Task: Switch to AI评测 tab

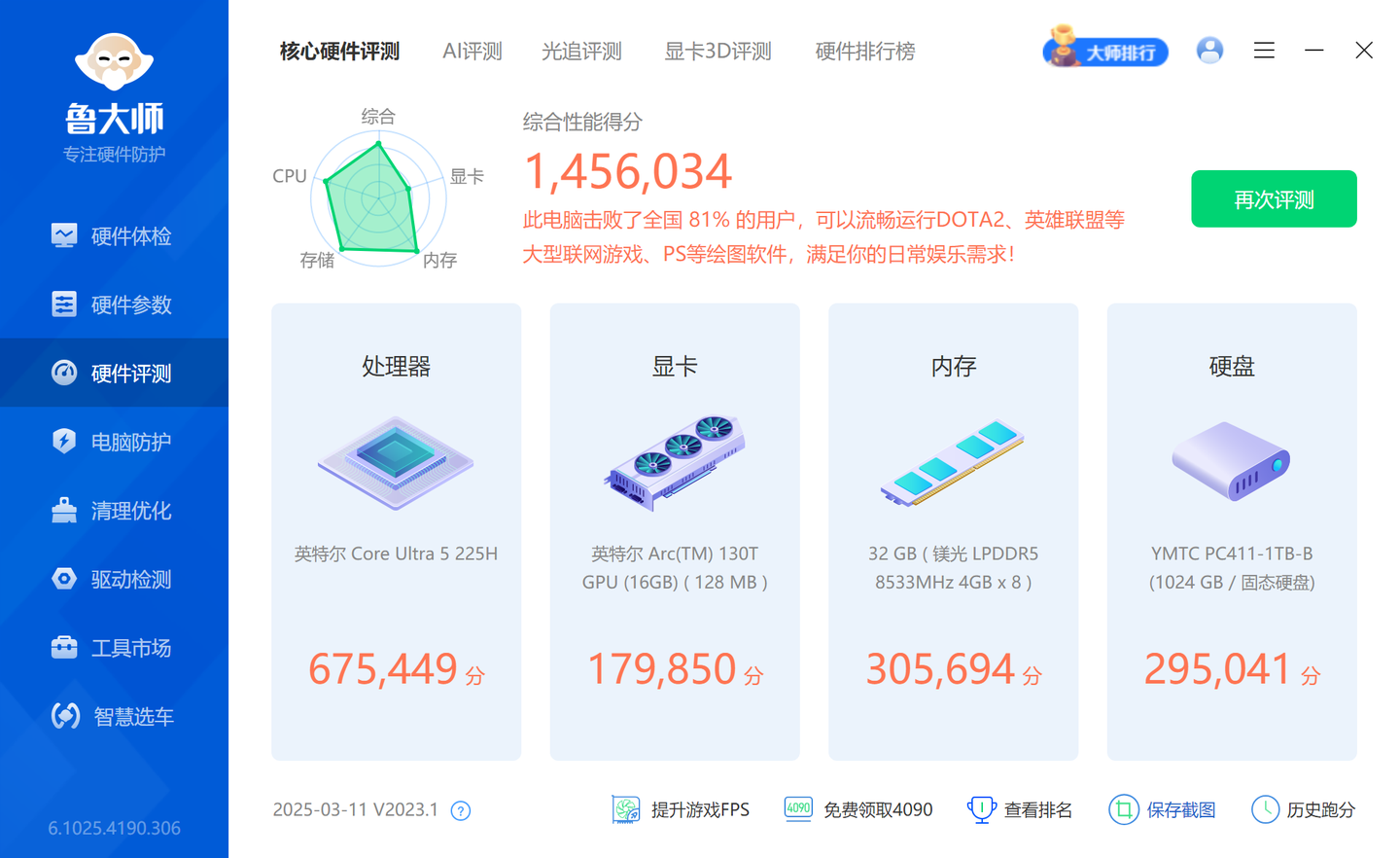Action: coord(472,52)
